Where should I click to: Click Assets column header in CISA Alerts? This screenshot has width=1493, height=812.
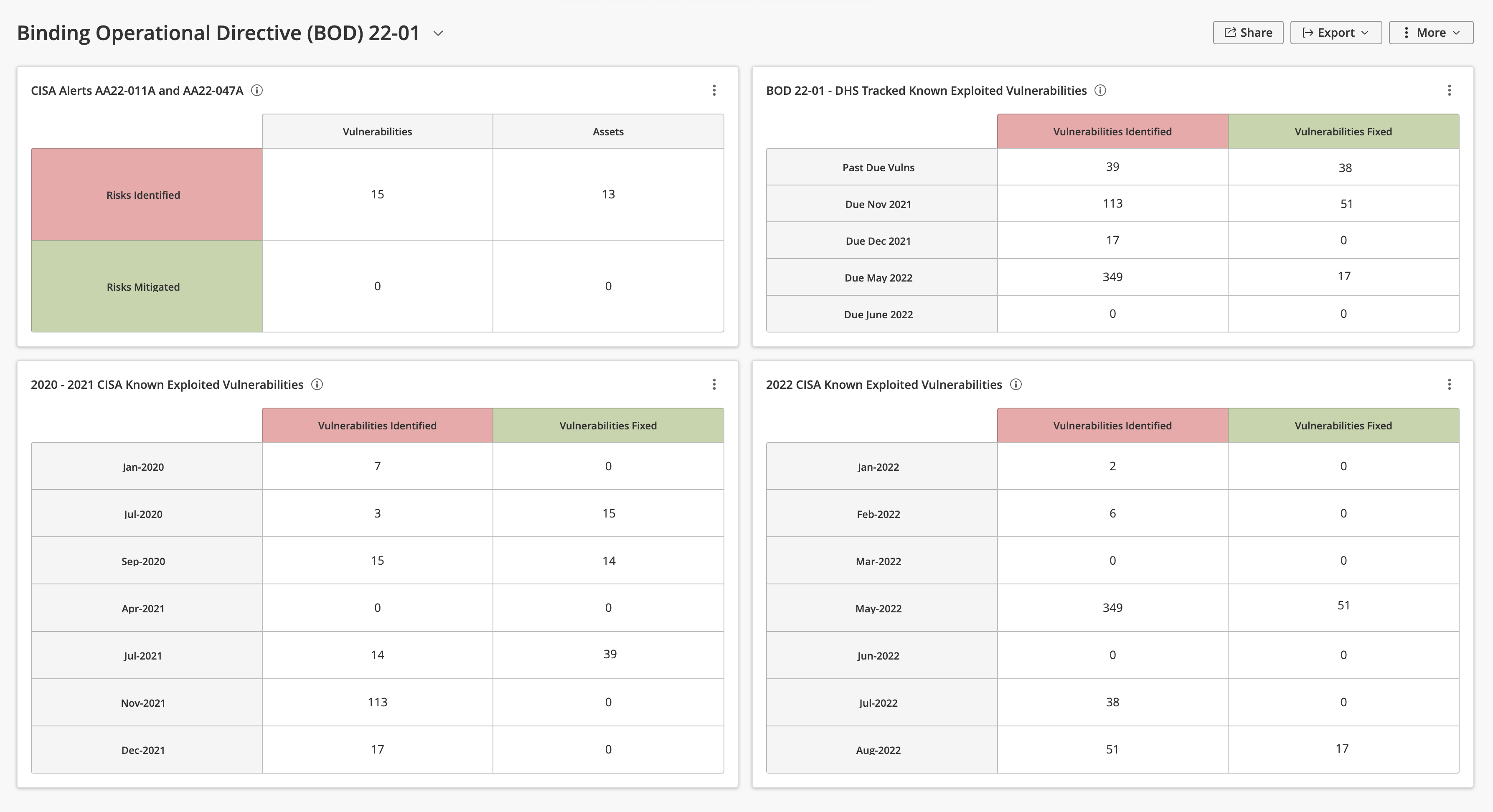(608, 132)
